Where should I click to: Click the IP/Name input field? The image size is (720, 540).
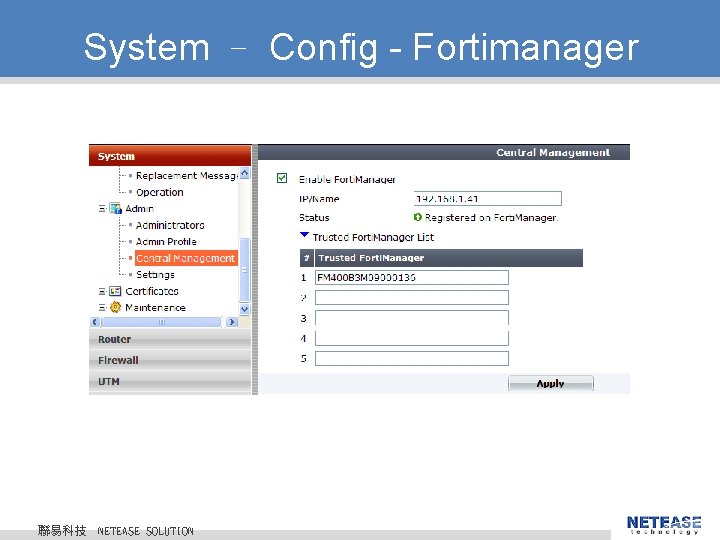pyautogui.click(x=488, y=198)
